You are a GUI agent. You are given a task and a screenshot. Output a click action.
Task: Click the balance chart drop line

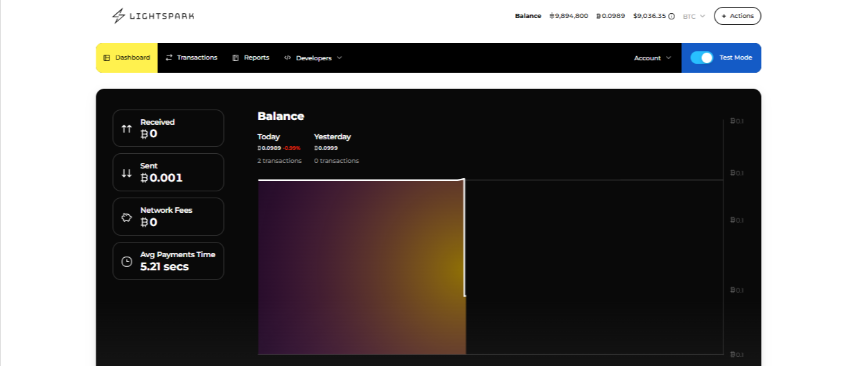pyautogui.click(x=465, y=238)
